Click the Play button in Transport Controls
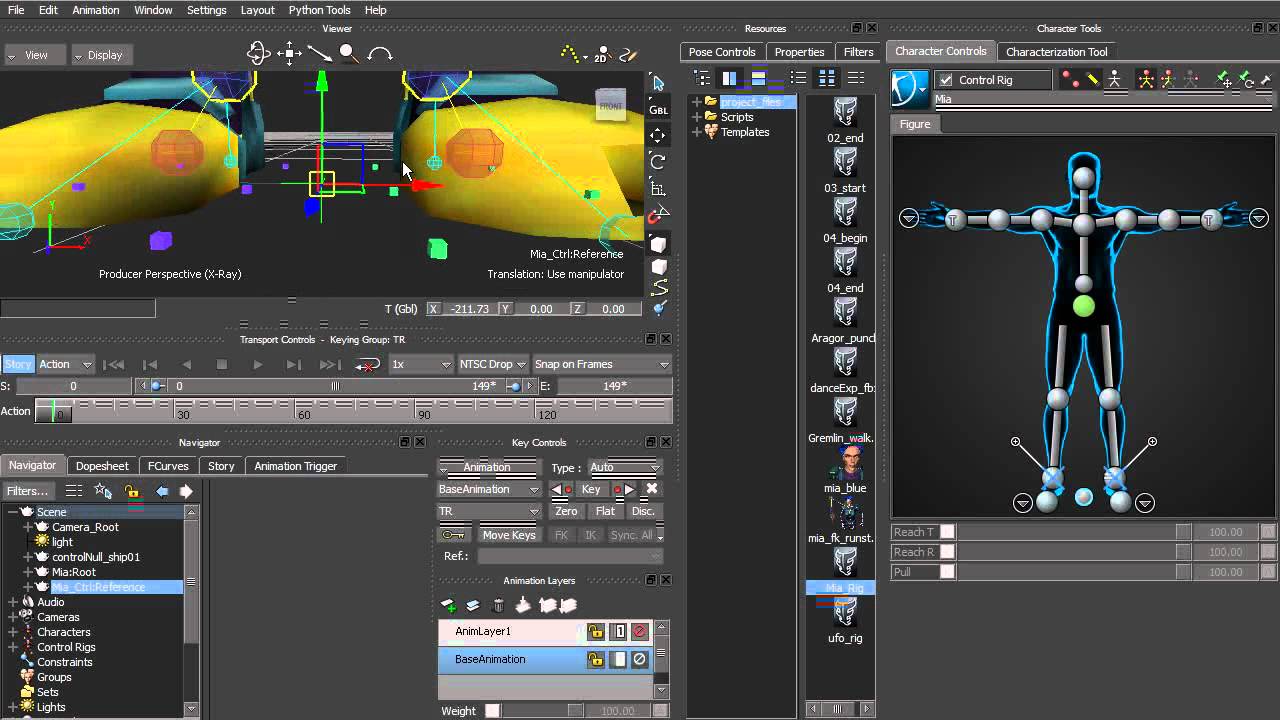1280x720 pixels. point(257,365)
